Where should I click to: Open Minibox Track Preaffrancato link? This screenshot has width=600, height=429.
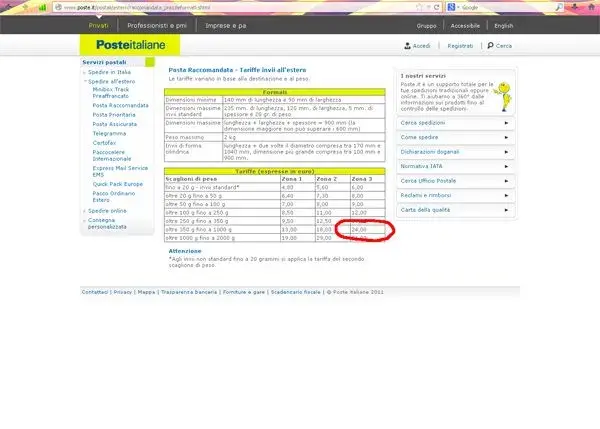pyautogui.click(x=111, y=93)
